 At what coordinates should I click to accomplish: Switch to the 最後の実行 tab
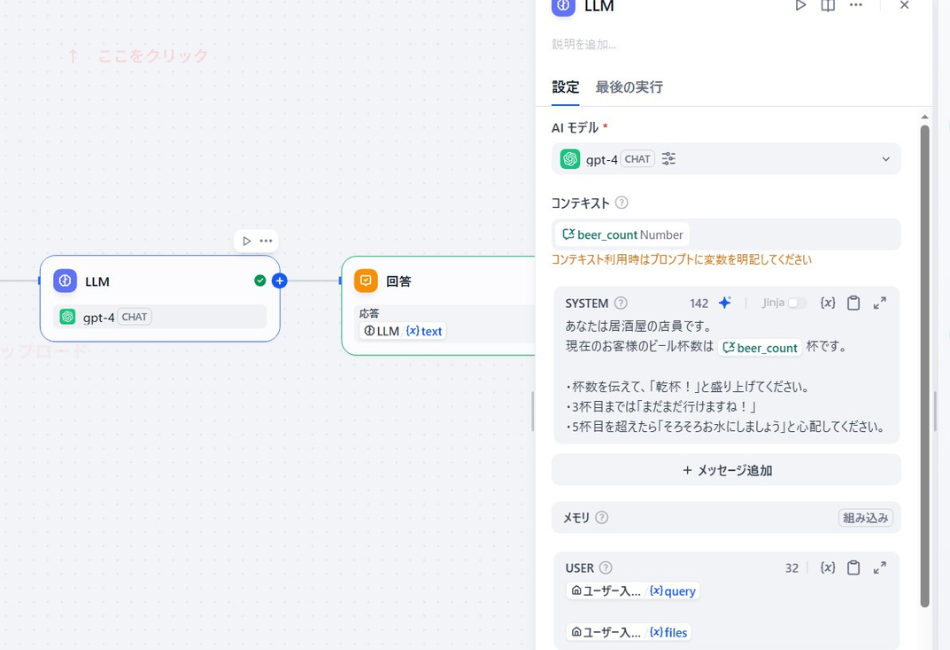click(630, 88)
